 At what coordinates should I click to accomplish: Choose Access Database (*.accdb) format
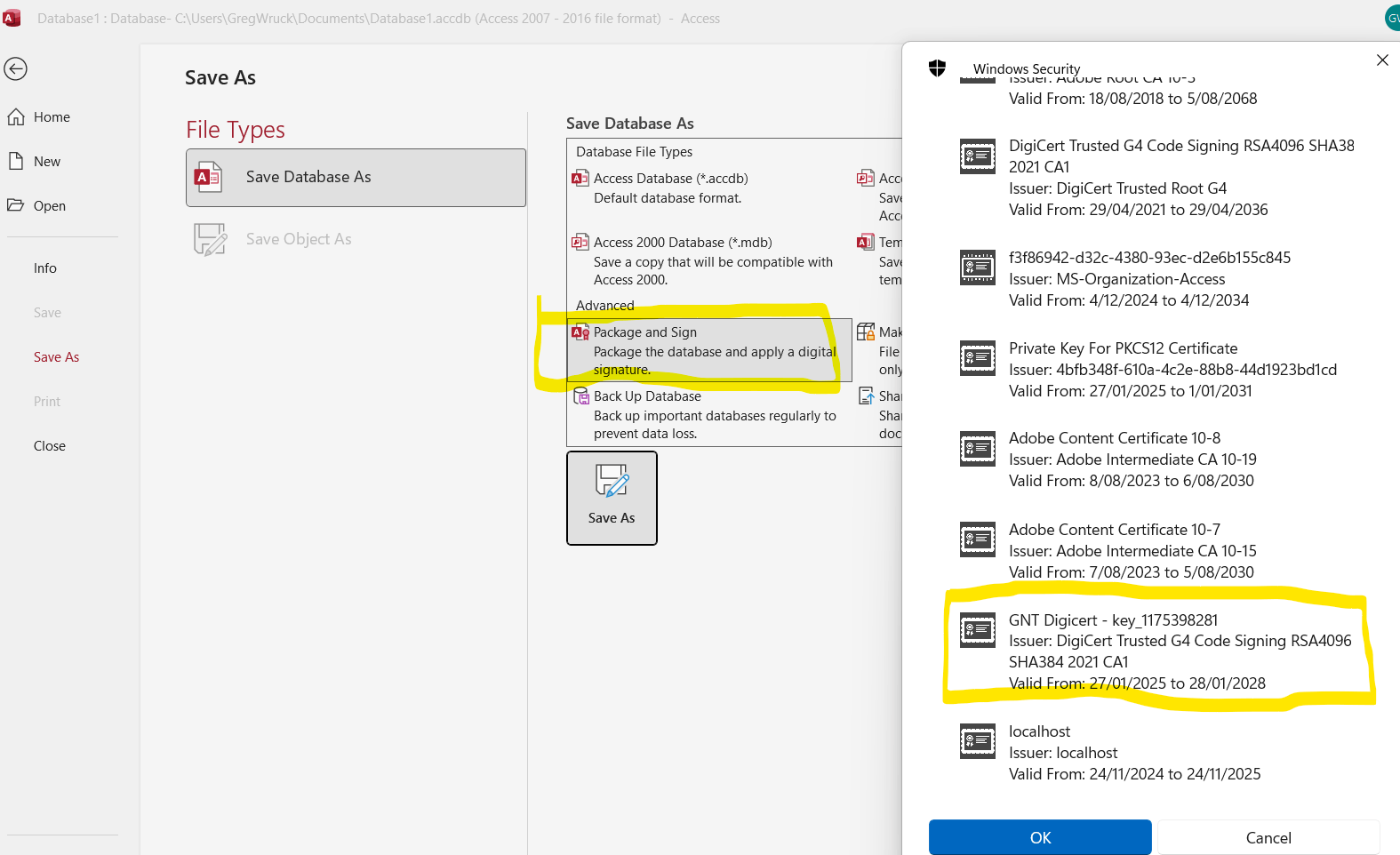click(708, 188)
